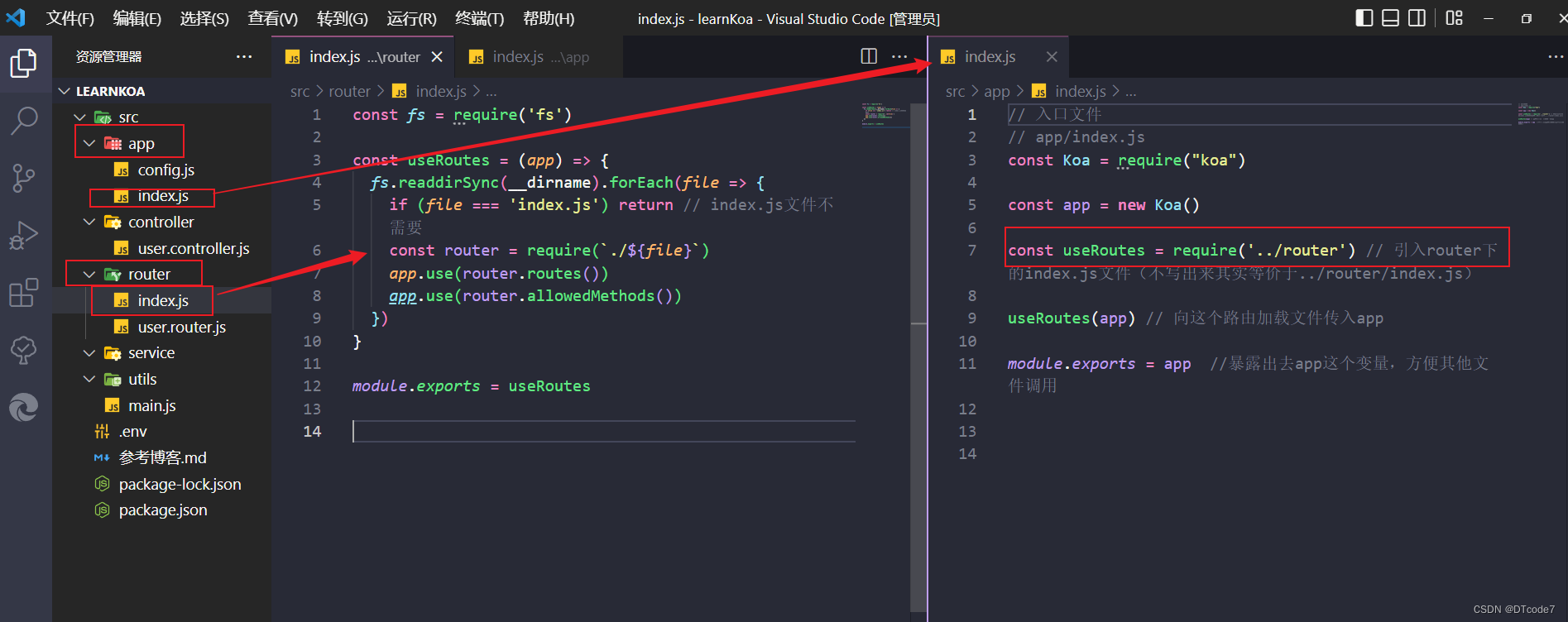Open the 终端(T) menu

pos(479,18)
